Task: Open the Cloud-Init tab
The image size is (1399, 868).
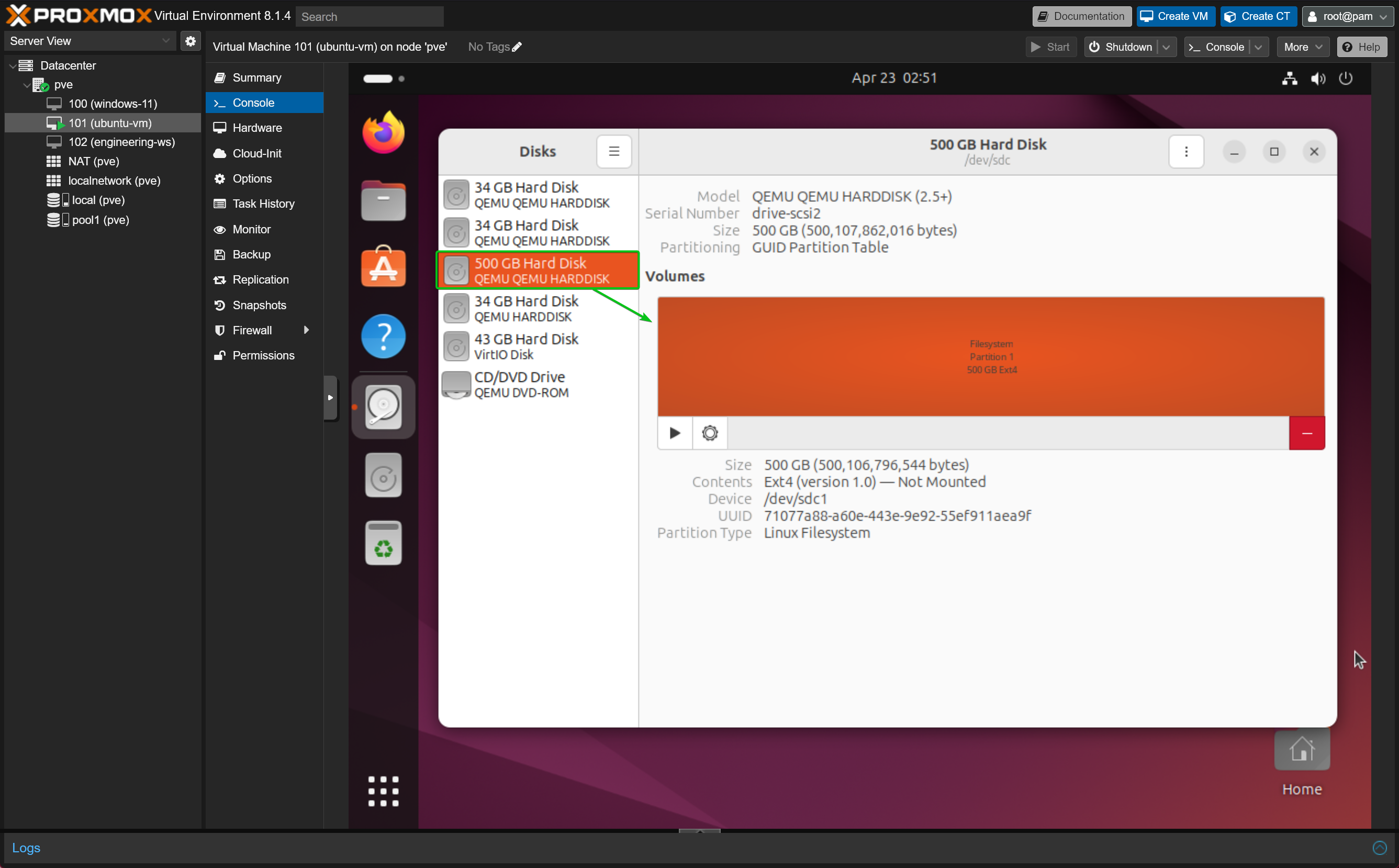Action: (x=264, y=153)
